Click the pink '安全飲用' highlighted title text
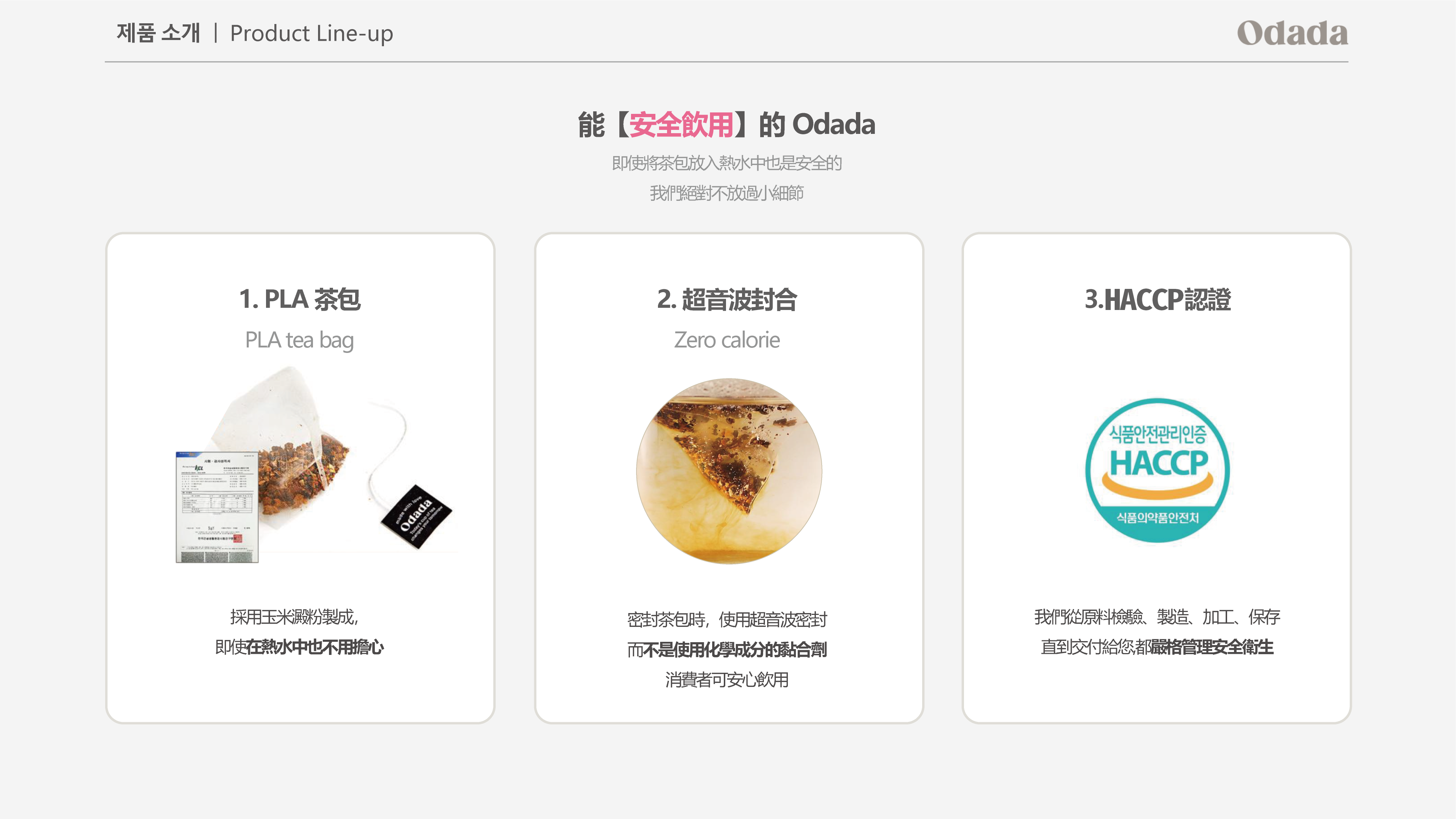 681,124
